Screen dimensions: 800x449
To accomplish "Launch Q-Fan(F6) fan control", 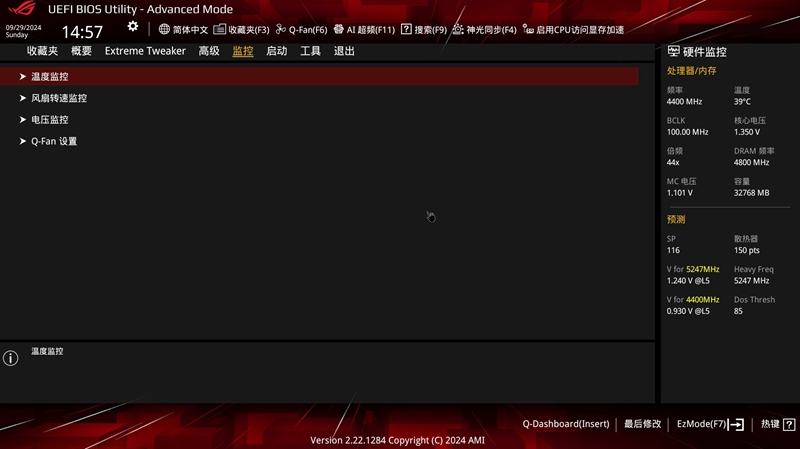I will point(301,30).
